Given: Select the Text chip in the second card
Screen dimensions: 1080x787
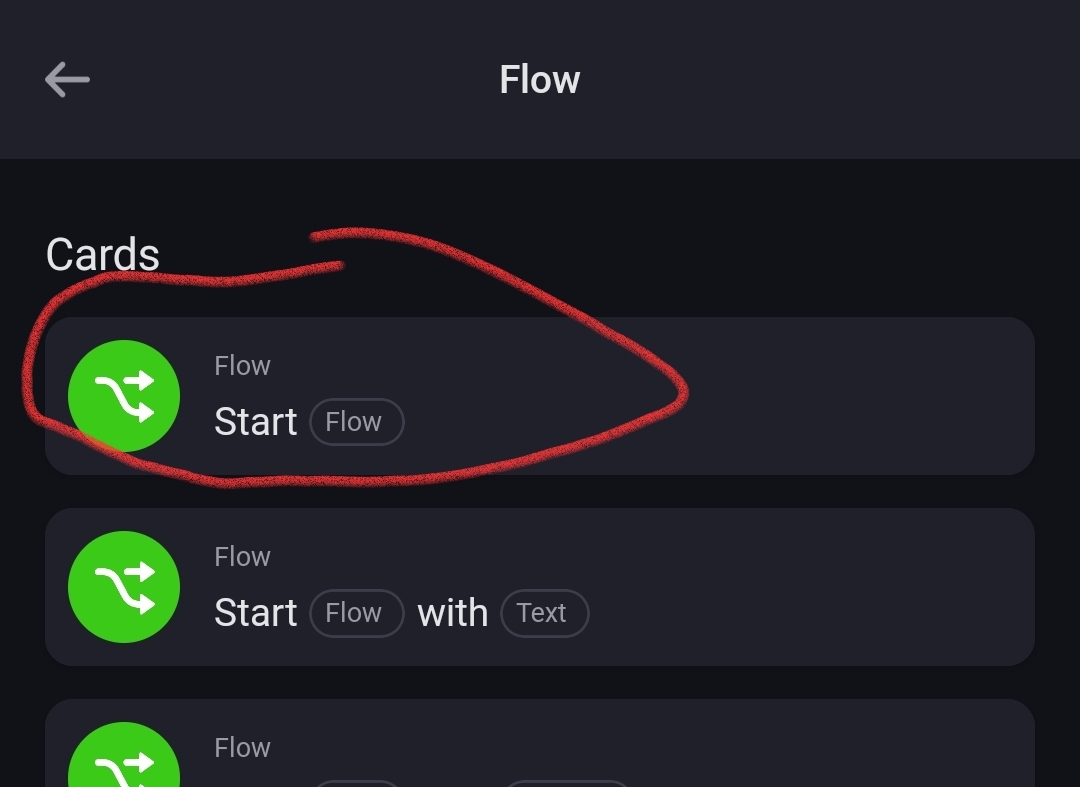Looking at the screenshot, I should coord(544,613).
